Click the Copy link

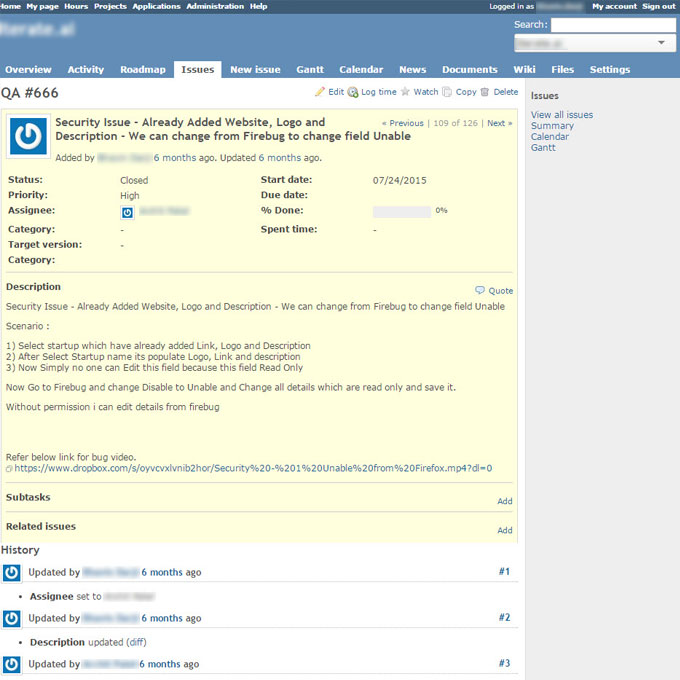coord(466,92)
